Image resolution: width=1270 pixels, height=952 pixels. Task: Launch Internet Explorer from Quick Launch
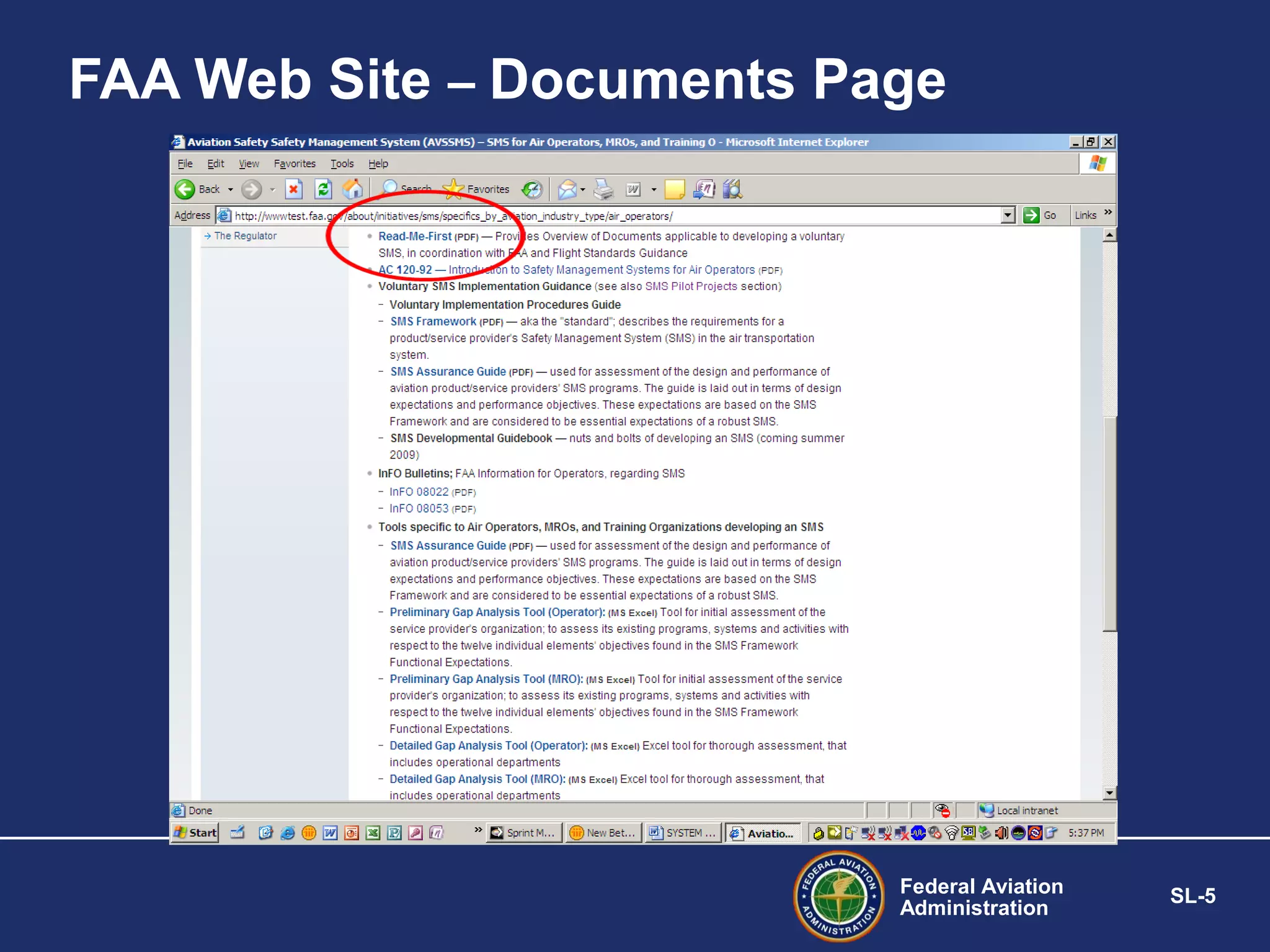pos(287,833)
